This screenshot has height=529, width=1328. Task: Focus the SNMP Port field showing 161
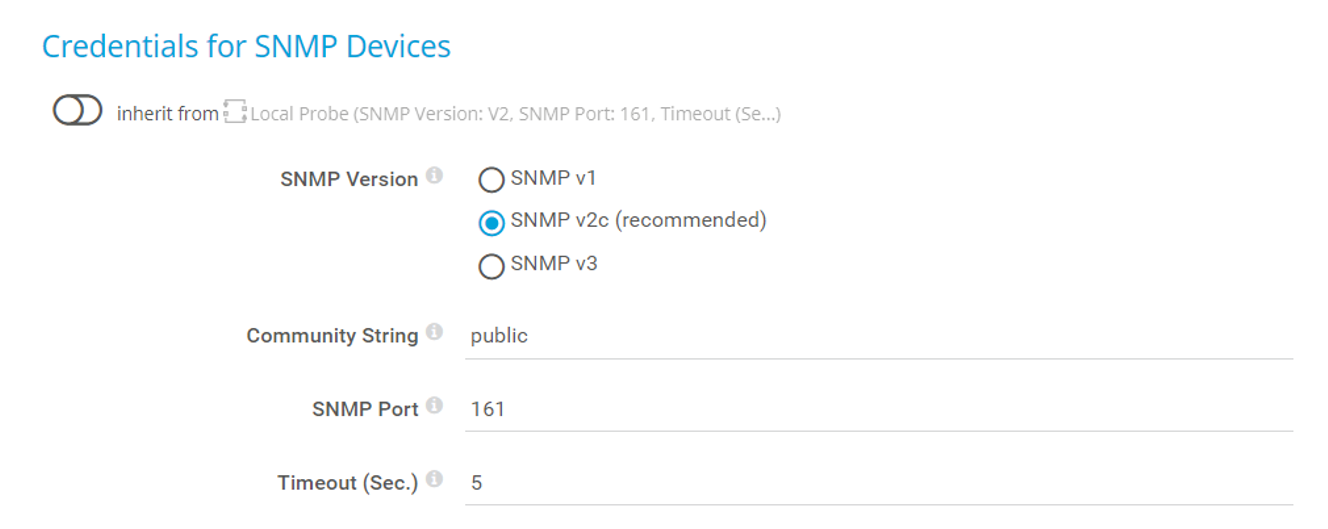(x=878, y=409)
